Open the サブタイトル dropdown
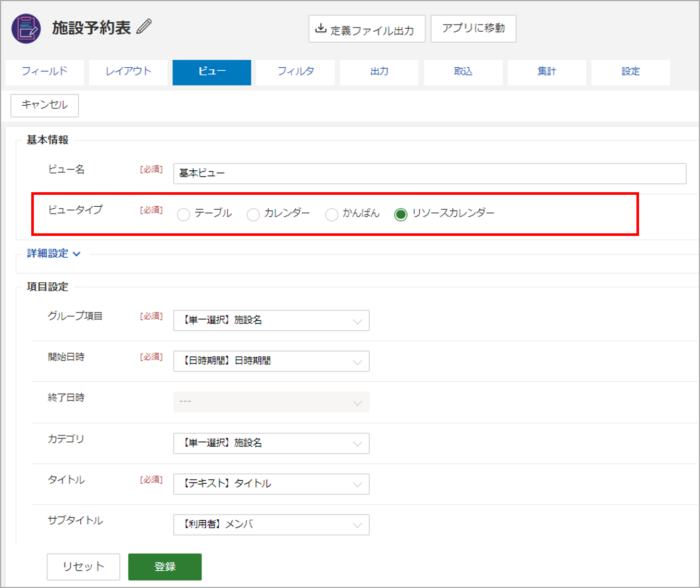Screen dimensions: 700x588 pos(271,525)
